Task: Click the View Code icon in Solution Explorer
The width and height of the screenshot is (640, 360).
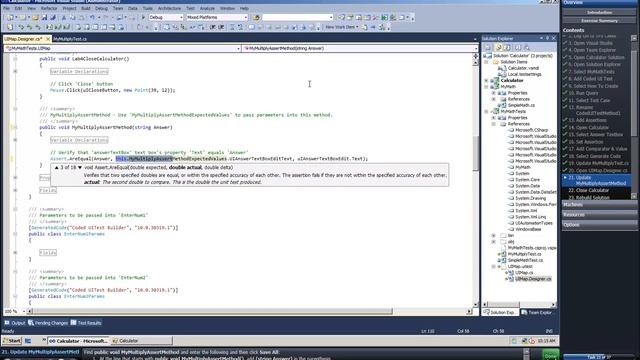Action: pos(518,47)
